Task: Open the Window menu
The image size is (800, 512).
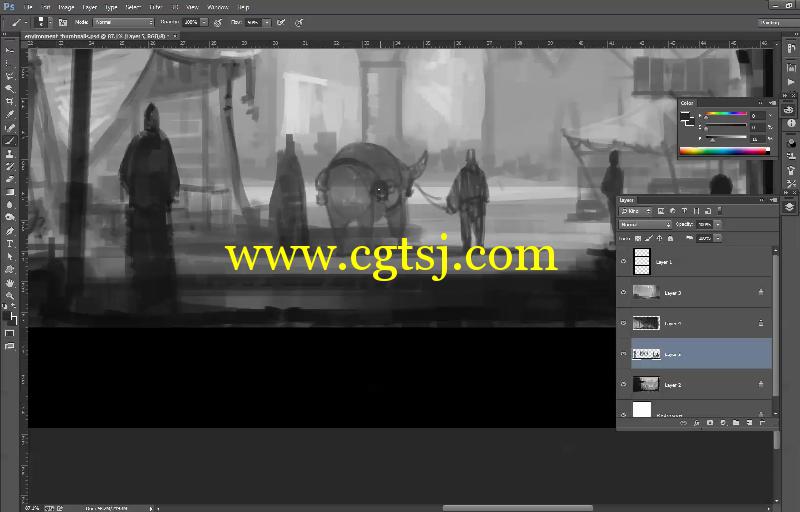Action: click(x=218, y=7)
